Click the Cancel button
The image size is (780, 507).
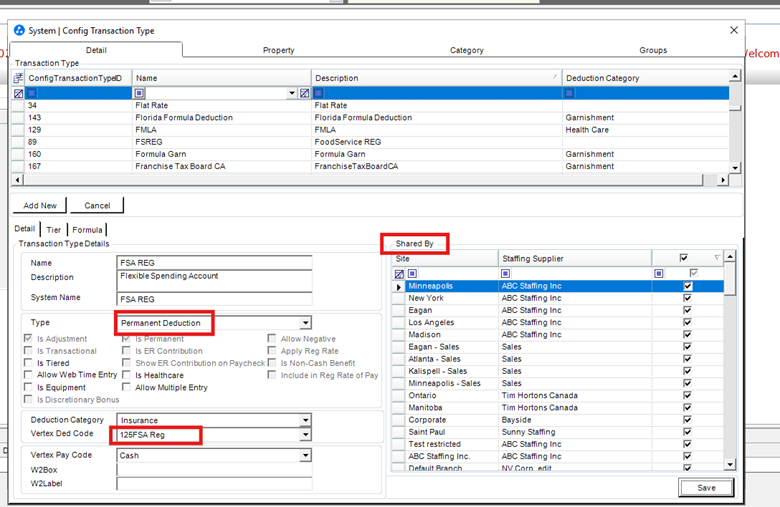(x=97, y=205)
